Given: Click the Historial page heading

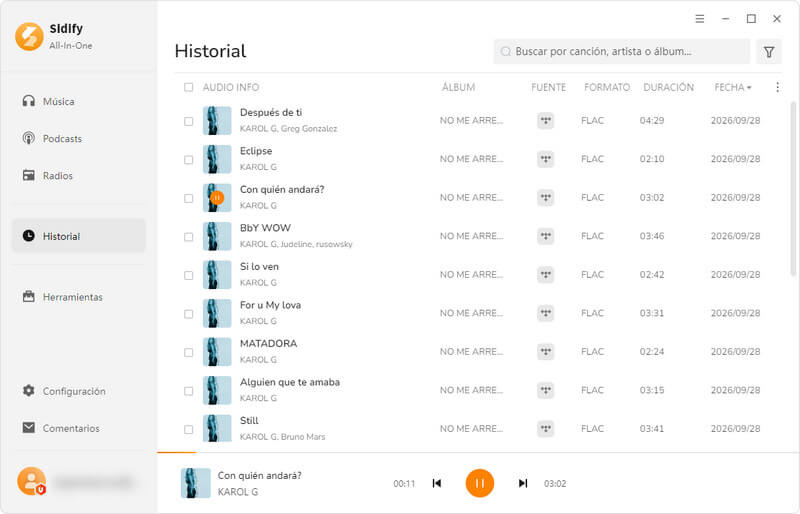Looking at the screenshot, I should (210, 51).
